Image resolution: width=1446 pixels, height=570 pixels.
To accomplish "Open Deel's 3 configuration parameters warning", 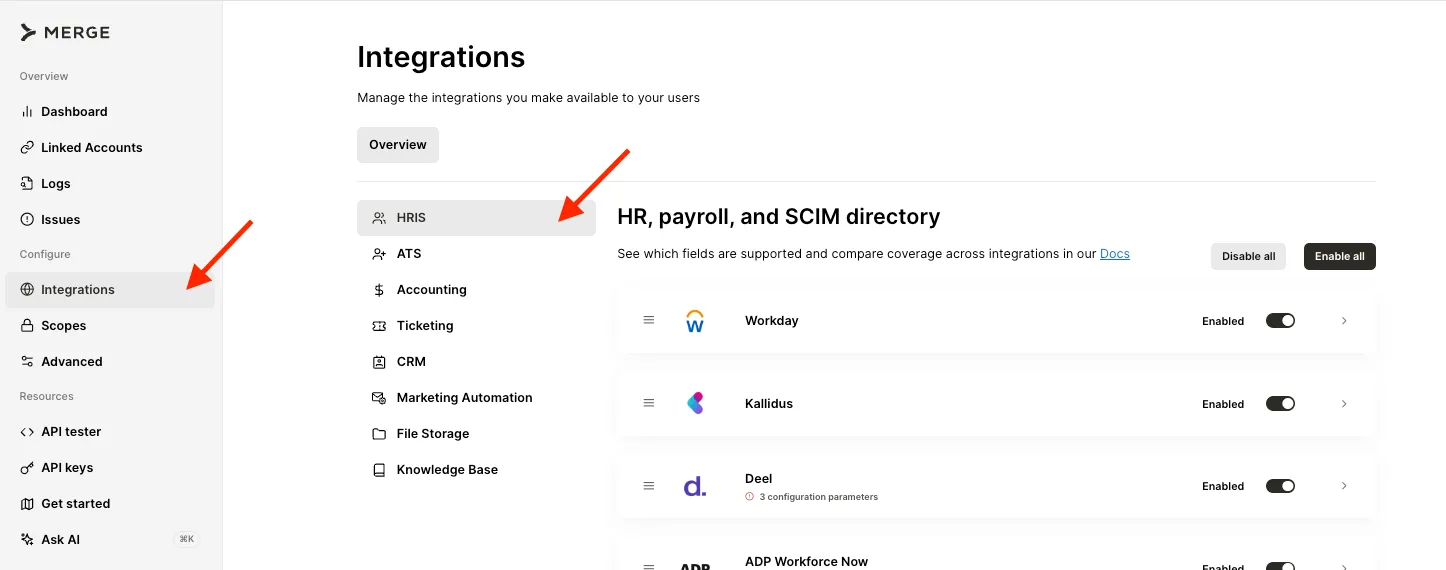I will [817, 497].
